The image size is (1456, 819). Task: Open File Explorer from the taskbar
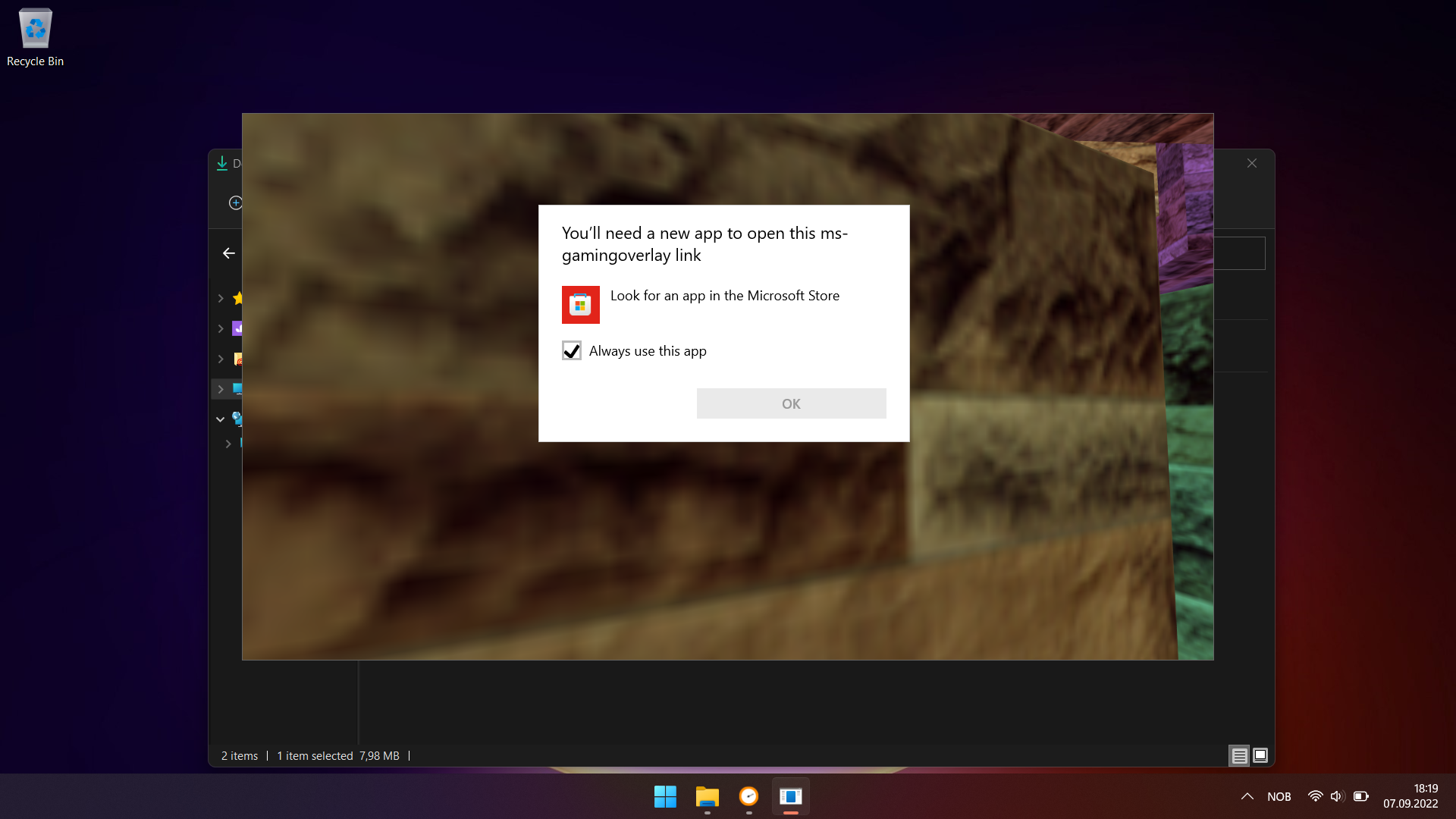(x=708, y=796)
